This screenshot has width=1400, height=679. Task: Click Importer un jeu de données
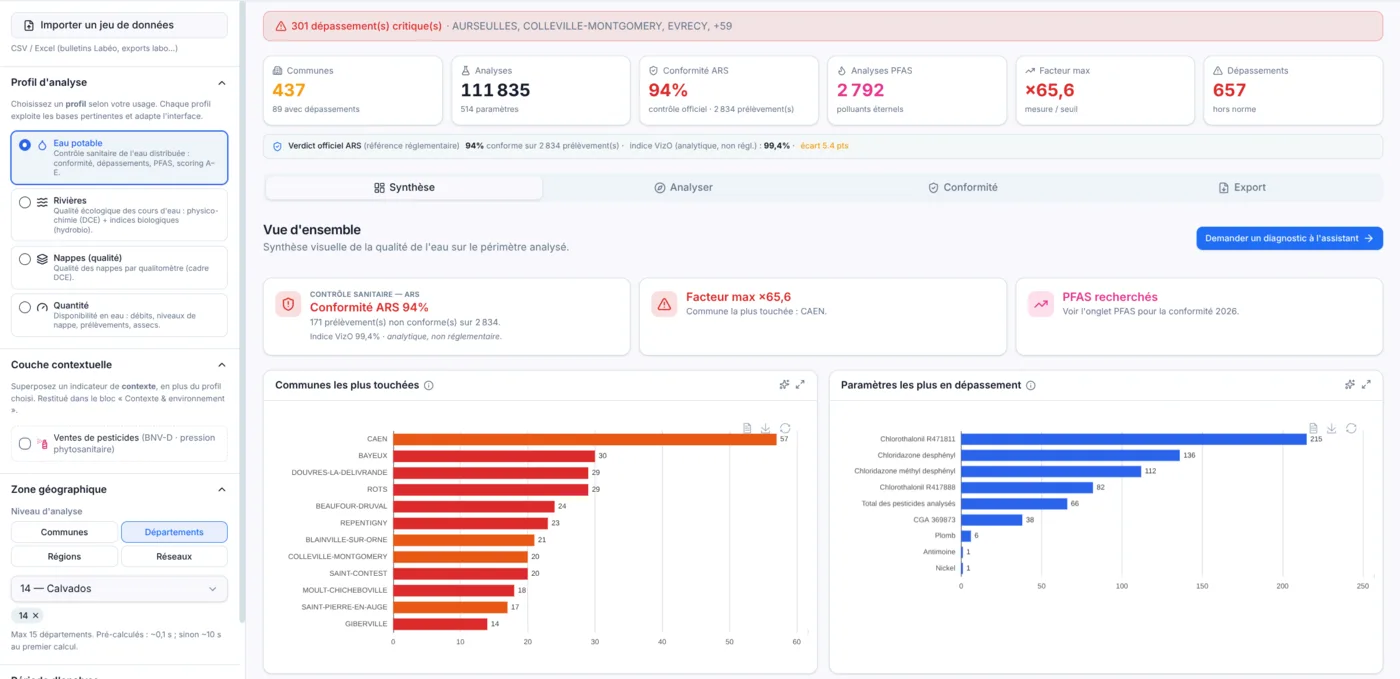click(x=119, y=25)
